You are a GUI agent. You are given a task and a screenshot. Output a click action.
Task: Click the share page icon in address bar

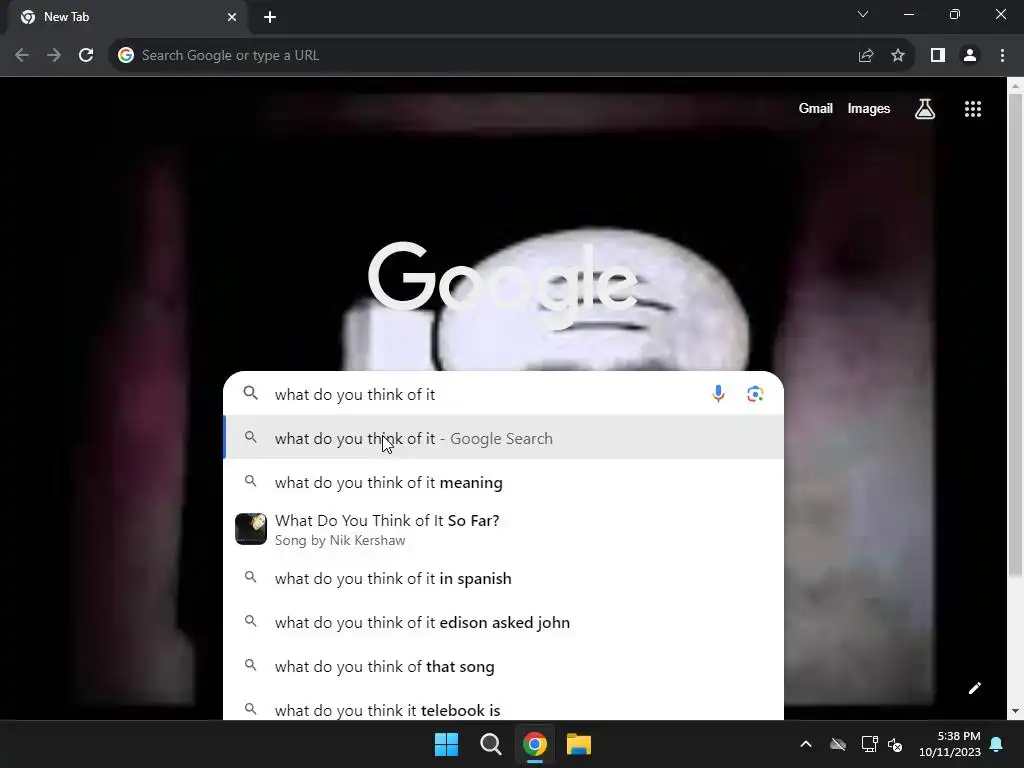[866, 56]
